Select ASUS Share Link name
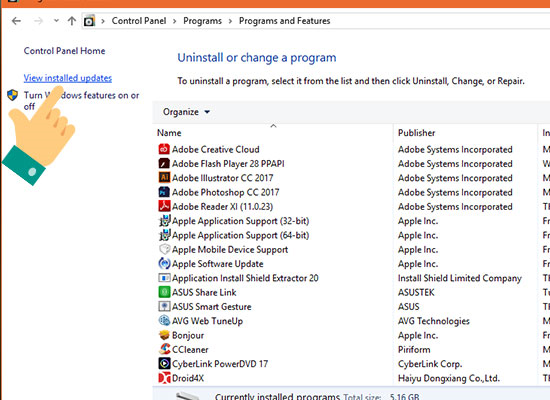Image resolution: width=550 pixels, height=400 pixels. coord(204,292)
